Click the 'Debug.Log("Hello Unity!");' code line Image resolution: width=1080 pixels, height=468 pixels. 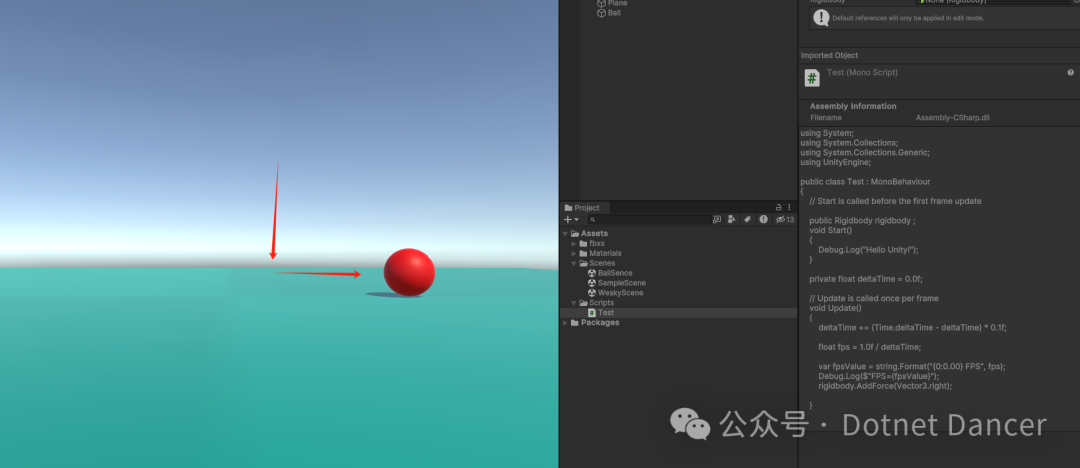click(869, 250)
